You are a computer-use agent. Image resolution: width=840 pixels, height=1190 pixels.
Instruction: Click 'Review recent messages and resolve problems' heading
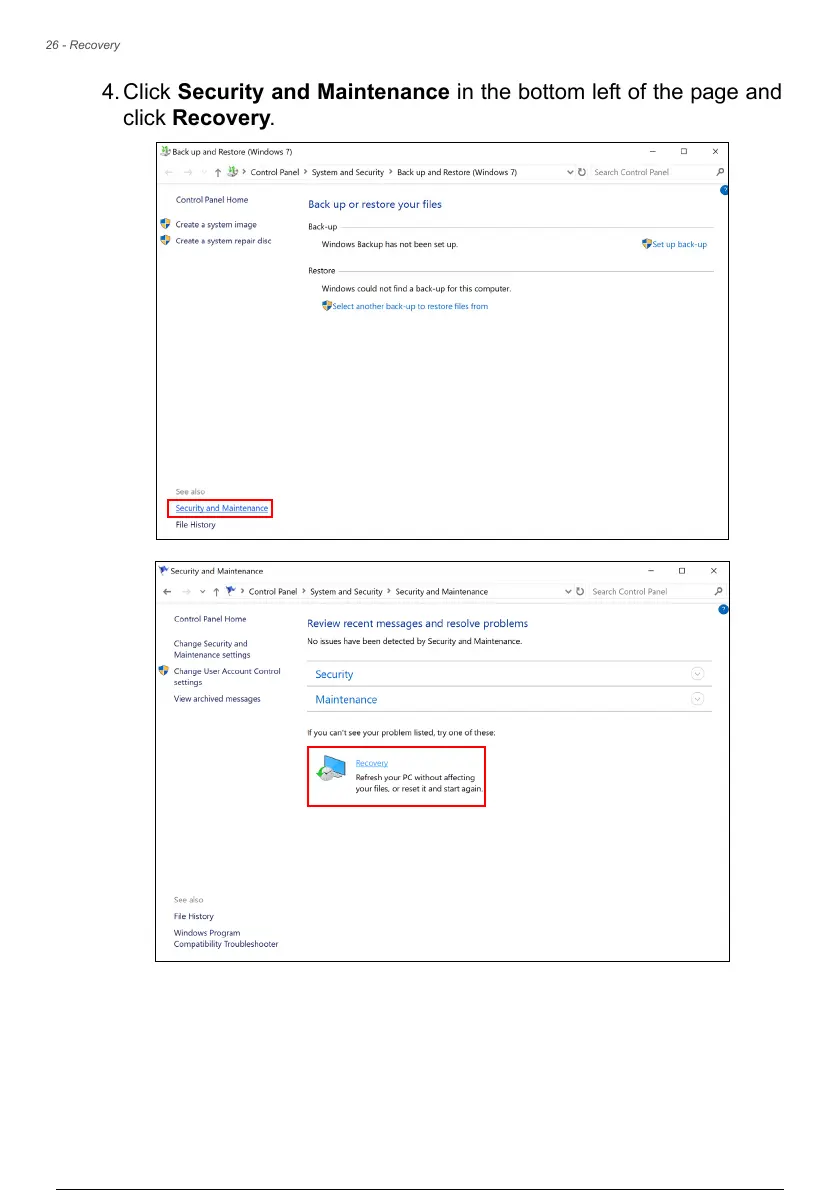[417, 623]
